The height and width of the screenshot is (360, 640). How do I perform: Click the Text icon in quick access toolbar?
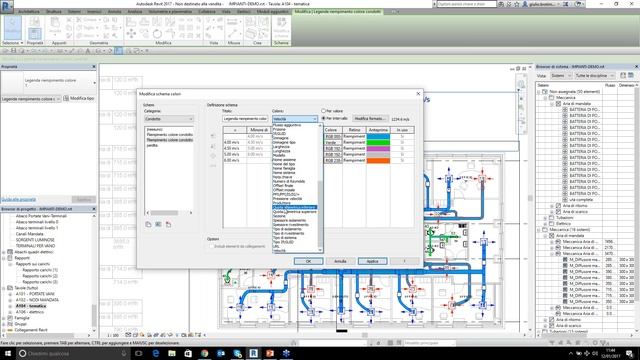[x=87, y=51]
